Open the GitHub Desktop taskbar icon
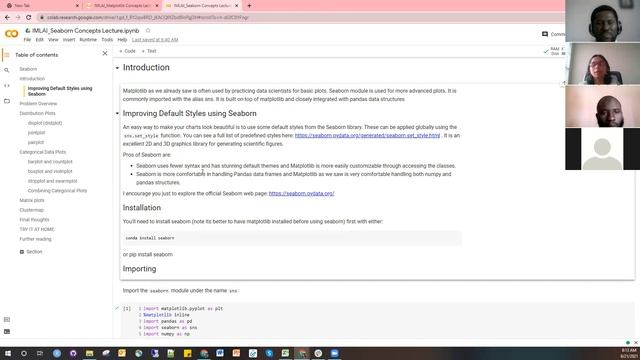Screen dimensions: 640x360 [73, 353]
